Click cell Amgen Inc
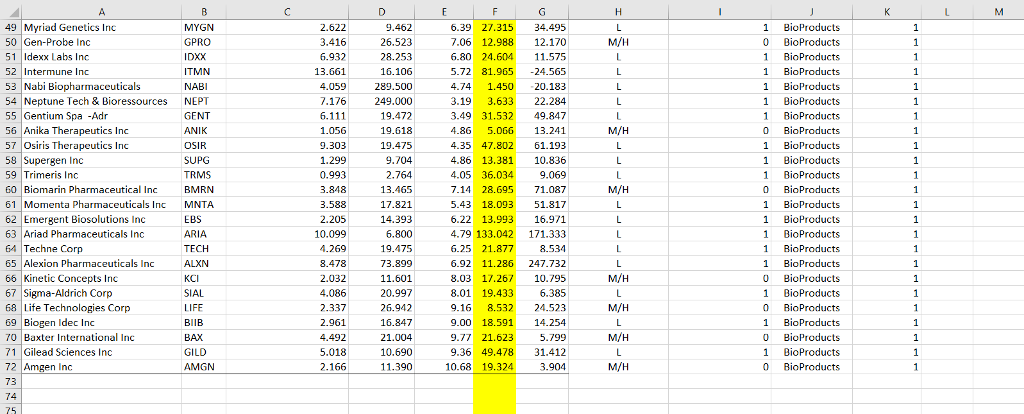The height and width of the screenshot is (414, 1024). [x=102, y=366]
